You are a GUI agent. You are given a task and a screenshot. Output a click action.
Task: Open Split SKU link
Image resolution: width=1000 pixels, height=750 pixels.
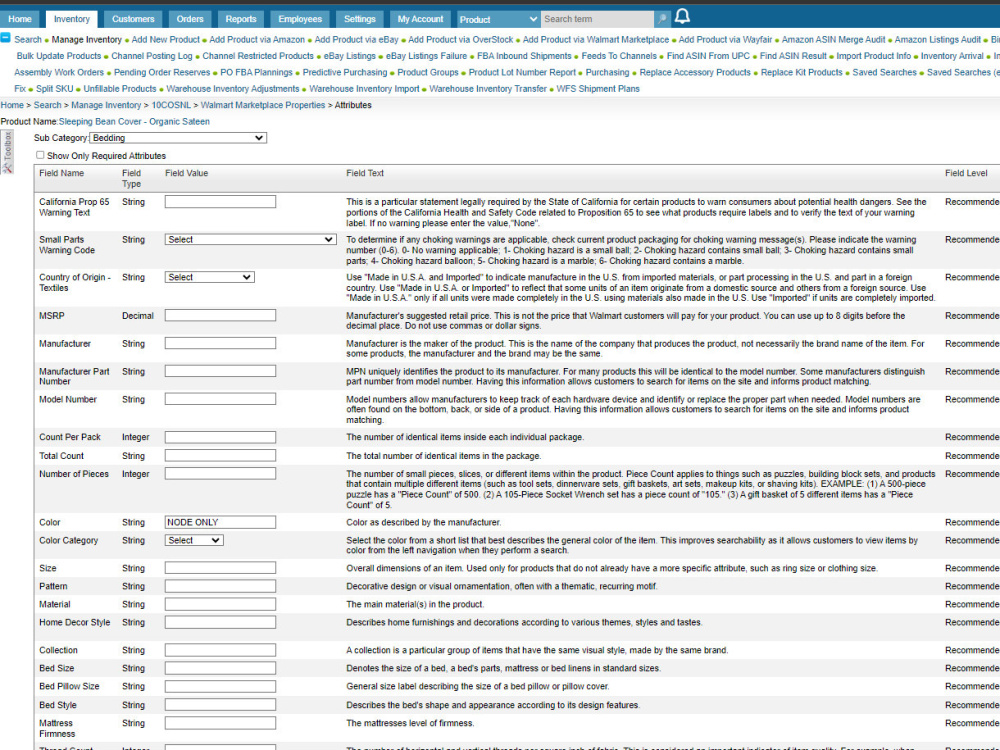tap(54, 89)
